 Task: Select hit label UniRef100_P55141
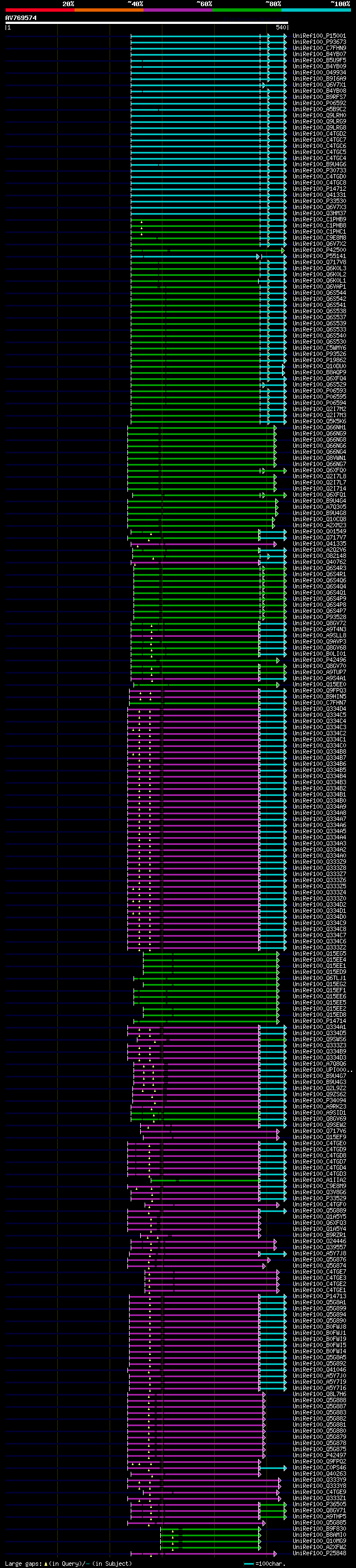(319, 256)
